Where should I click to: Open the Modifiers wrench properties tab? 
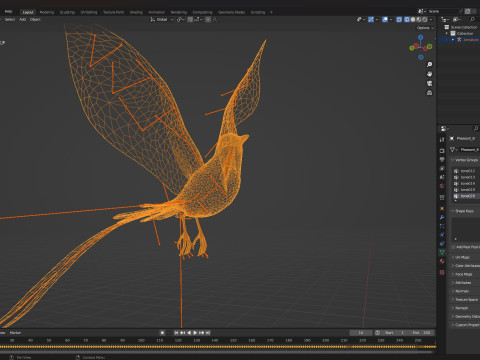pyautogui.click(x=442, y=217)
